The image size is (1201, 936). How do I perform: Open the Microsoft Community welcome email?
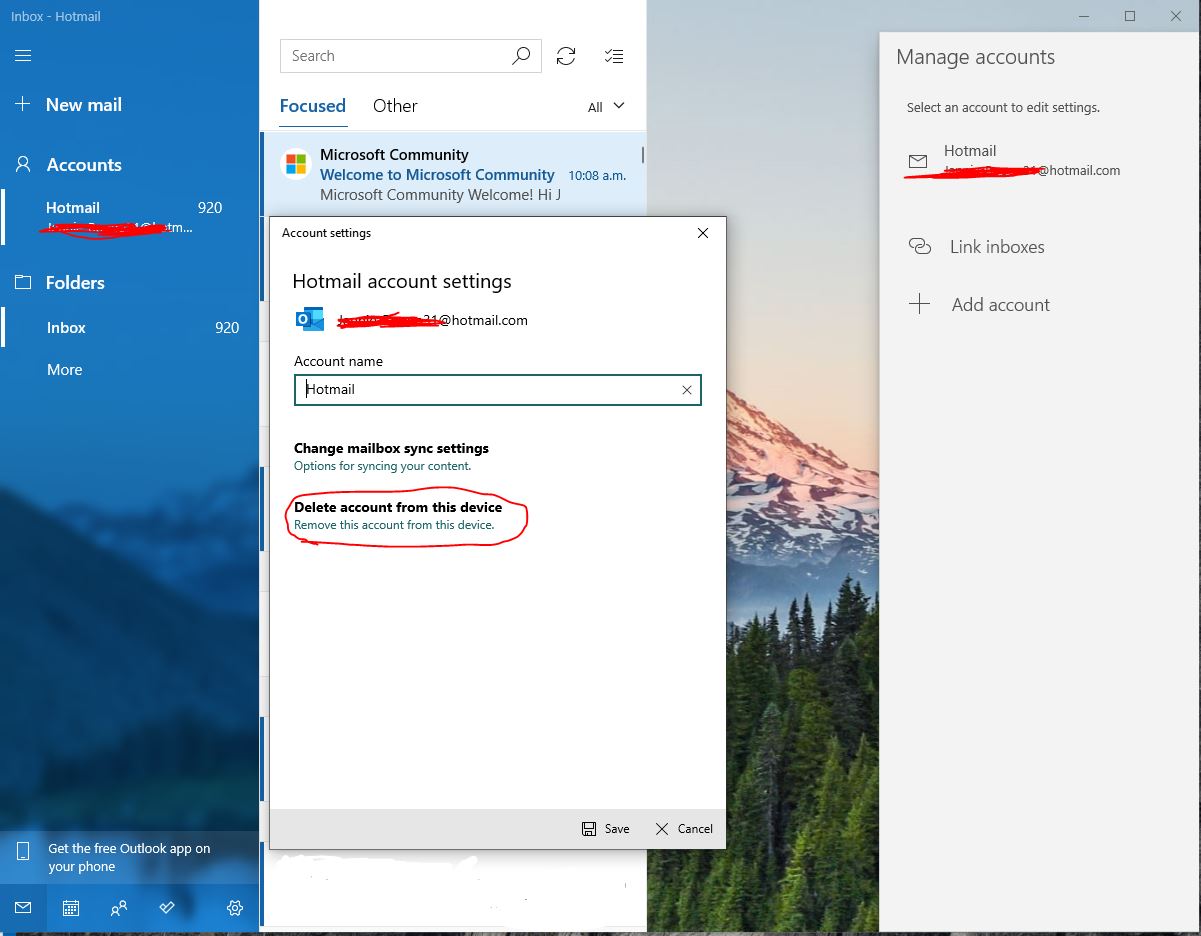click(x=453, y=174)
